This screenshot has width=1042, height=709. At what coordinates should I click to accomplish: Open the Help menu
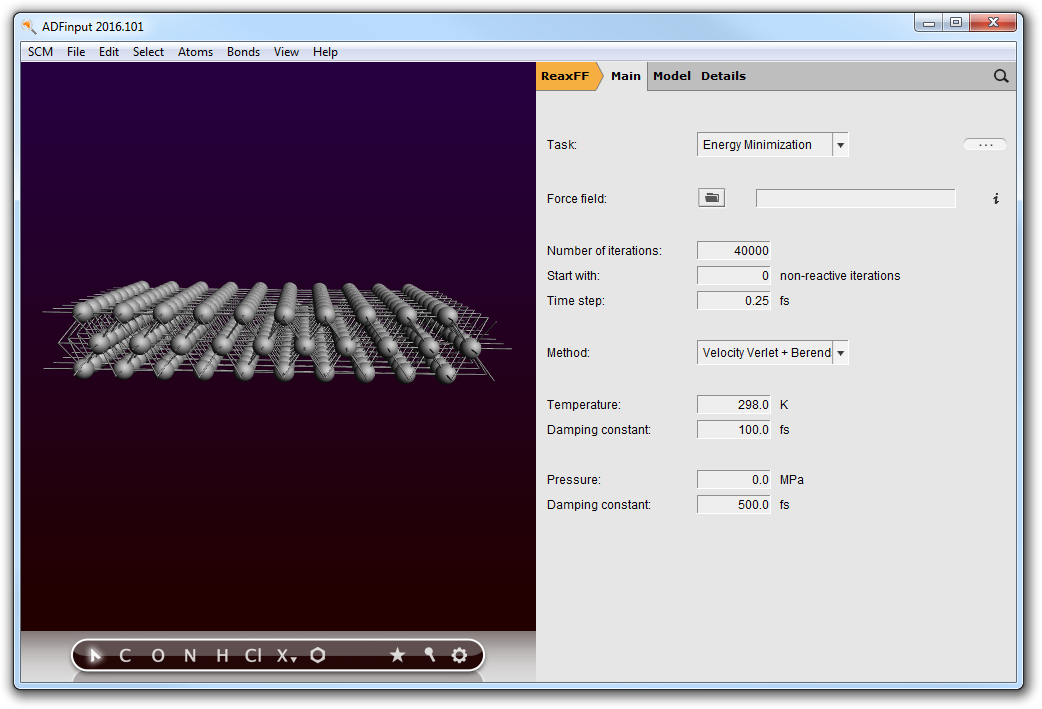coord(325,52)
